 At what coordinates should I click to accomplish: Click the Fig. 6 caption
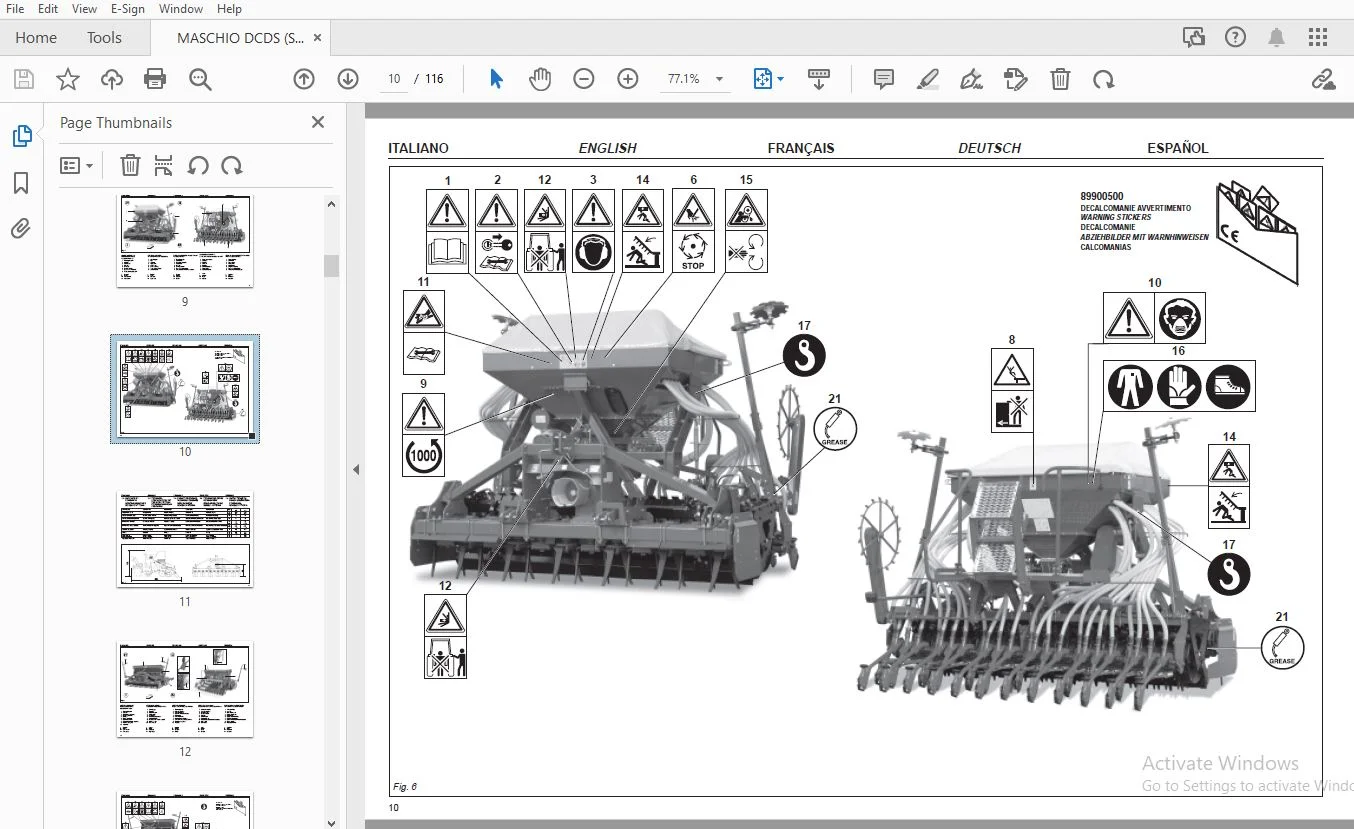pos(404,786)
